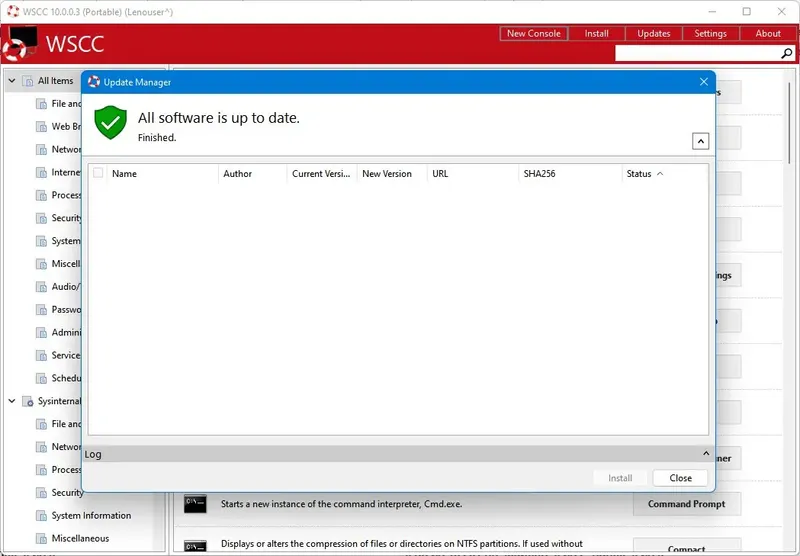Click the Network icon under Sysinternals

pyautogui.click(x=41, y=447)
